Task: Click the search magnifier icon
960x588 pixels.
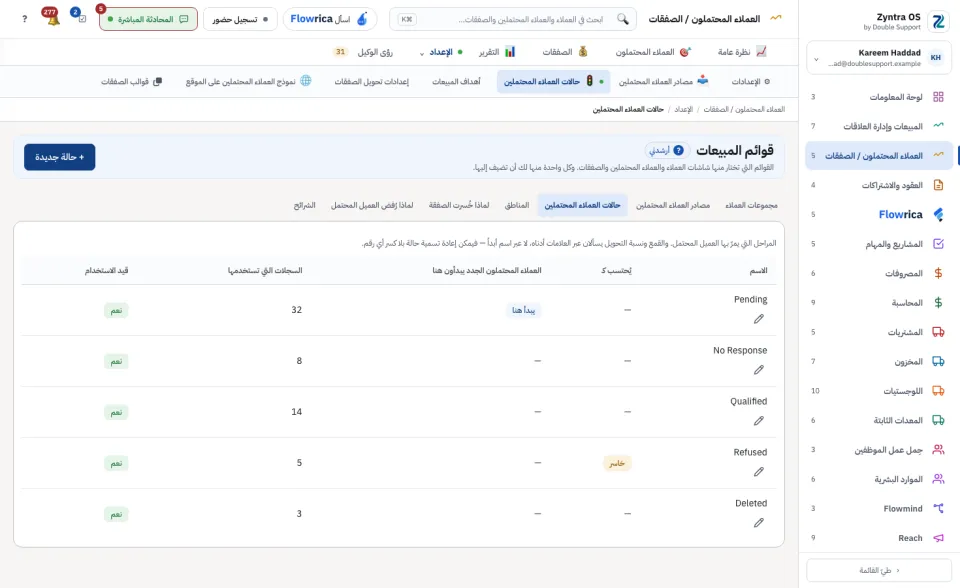Action: 623,19
